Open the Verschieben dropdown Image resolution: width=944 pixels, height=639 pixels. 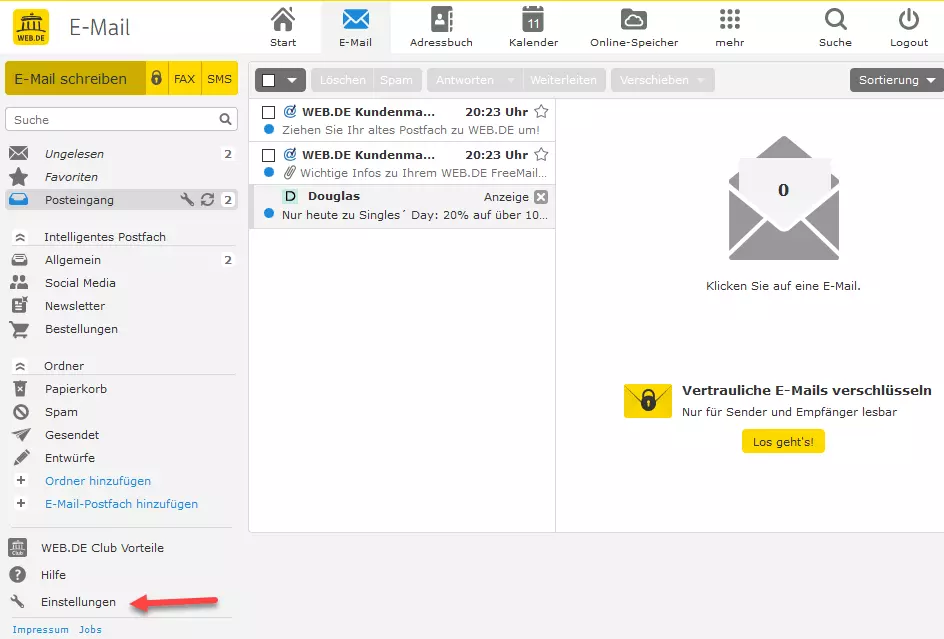662,80
